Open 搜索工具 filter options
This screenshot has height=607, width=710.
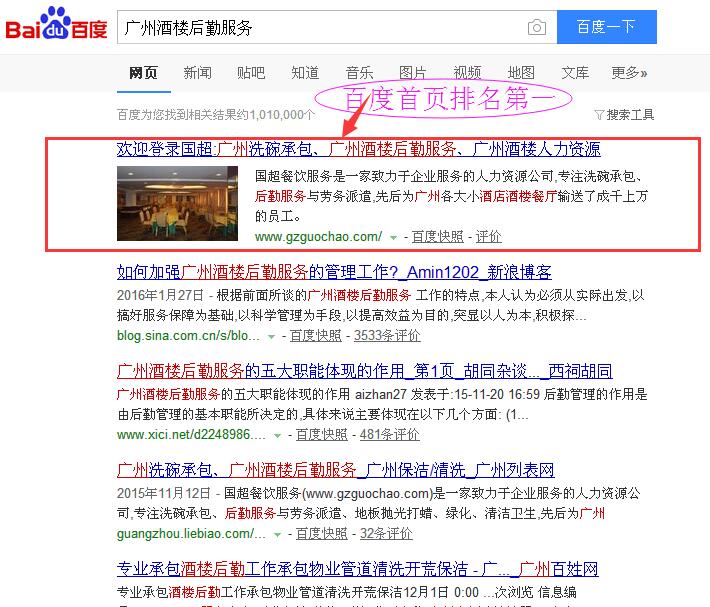[630, 115]
